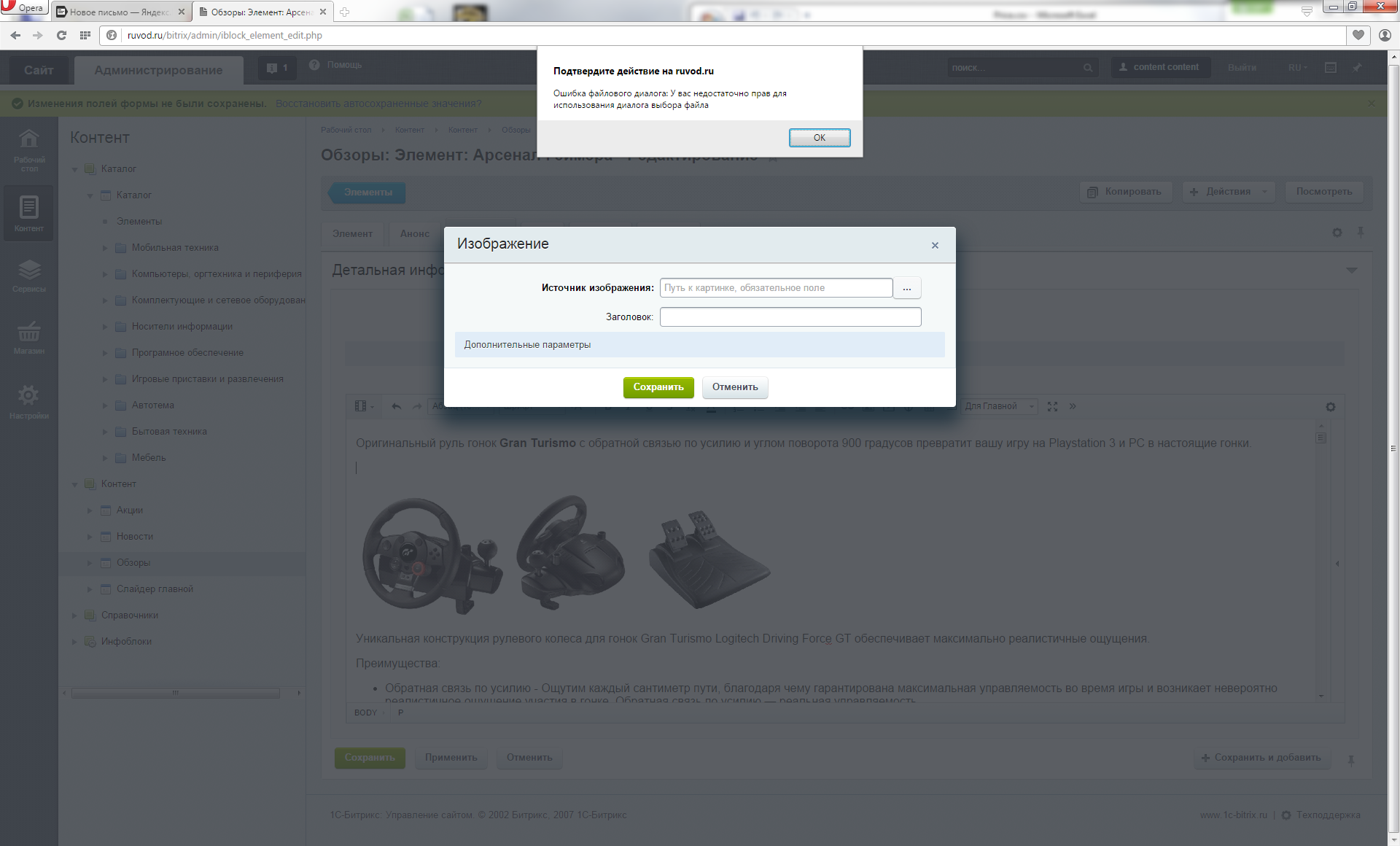Toggle editor fullscreen mode

pyautogui.click(x=1052, y=407)
